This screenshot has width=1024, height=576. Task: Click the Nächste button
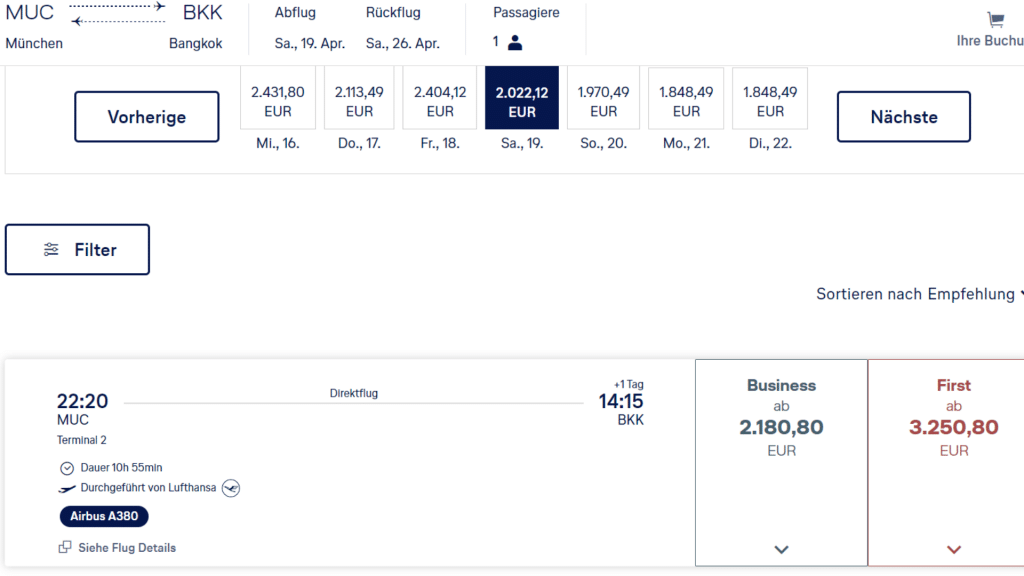pyautogui.click(x=903, y=117)
